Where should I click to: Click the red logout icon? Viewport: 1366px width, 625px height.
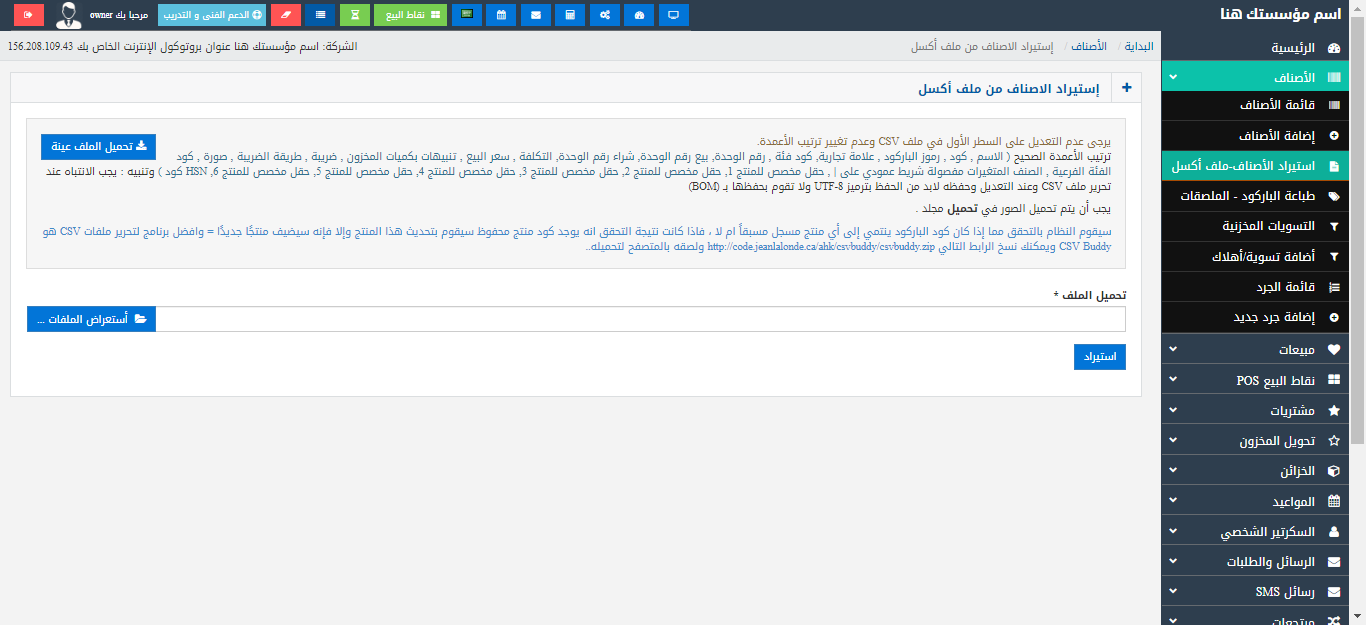(28, 15)
